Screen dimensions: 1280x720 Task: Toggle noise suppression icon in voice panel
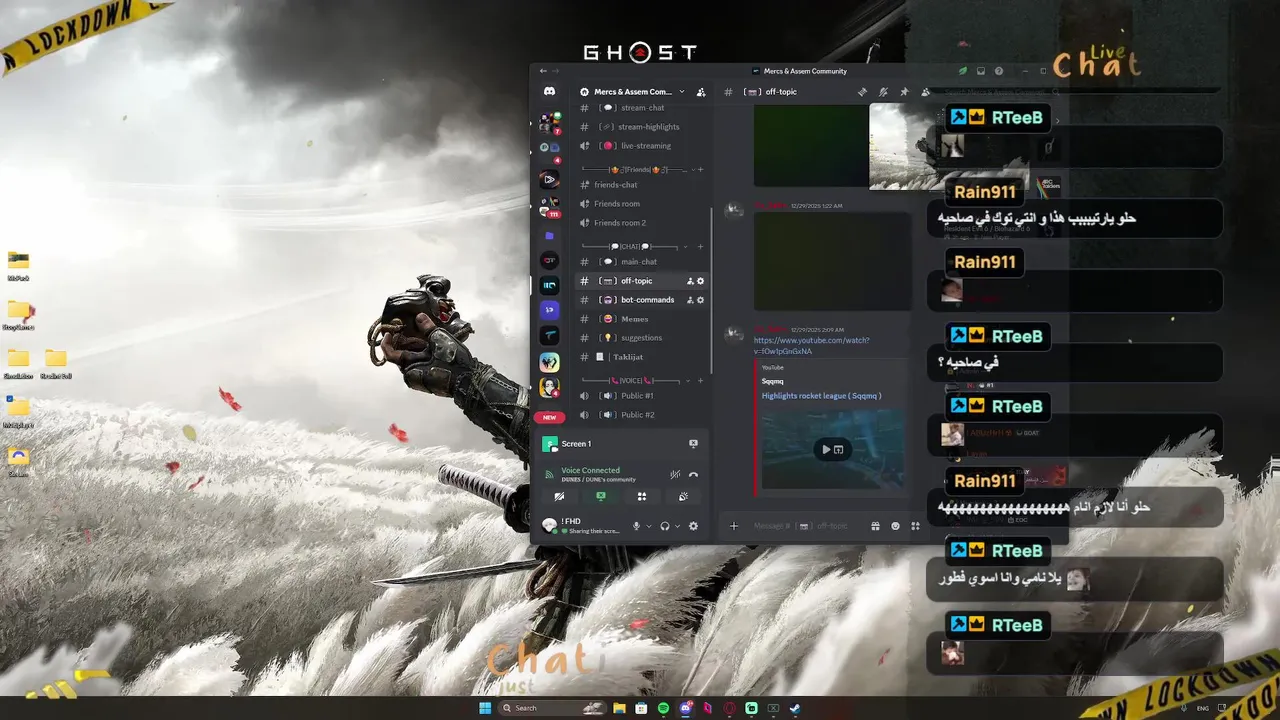pyautogui.click(x=675, y=474)
